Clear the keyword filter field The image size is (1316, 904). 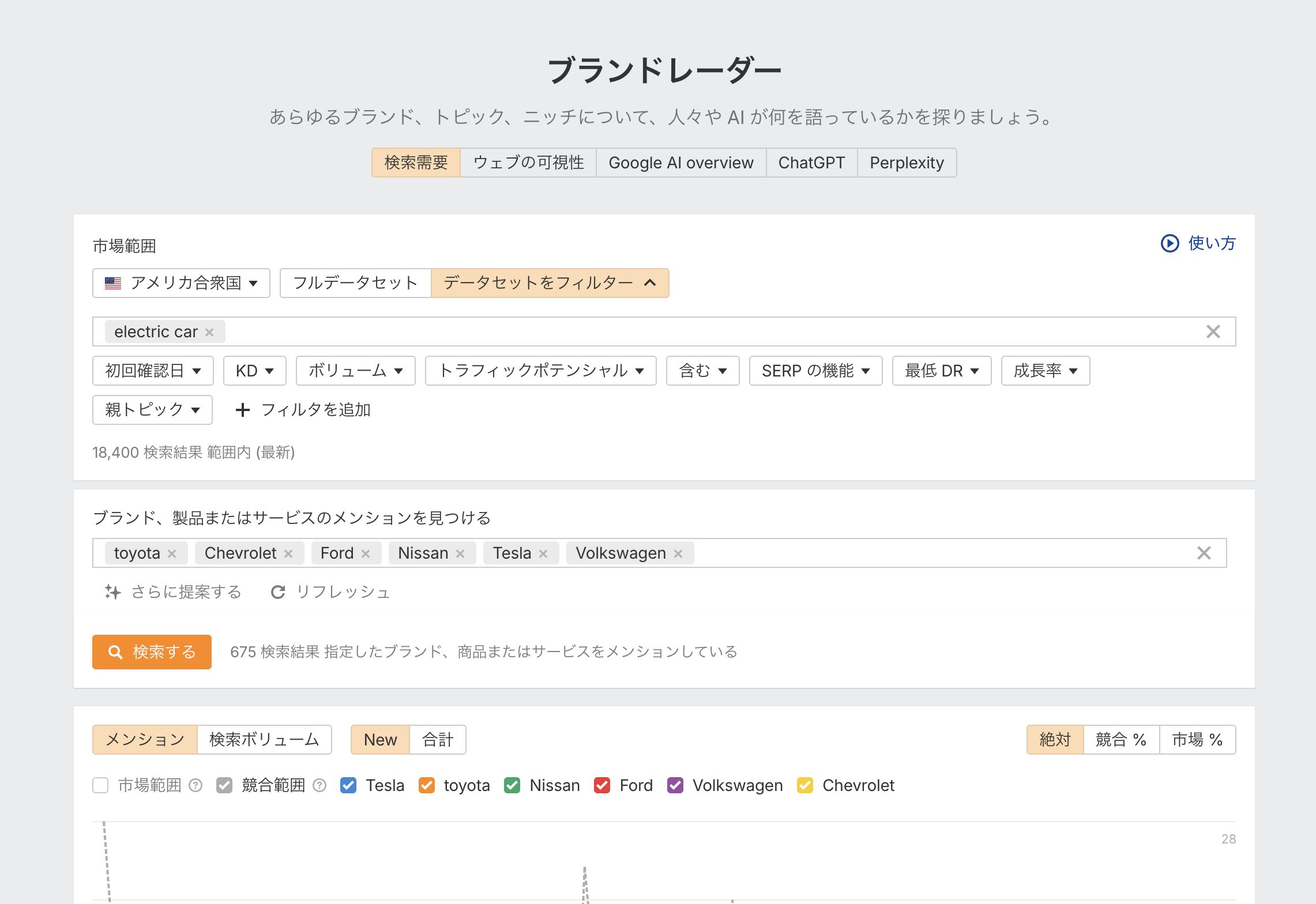click(1213, 332)
